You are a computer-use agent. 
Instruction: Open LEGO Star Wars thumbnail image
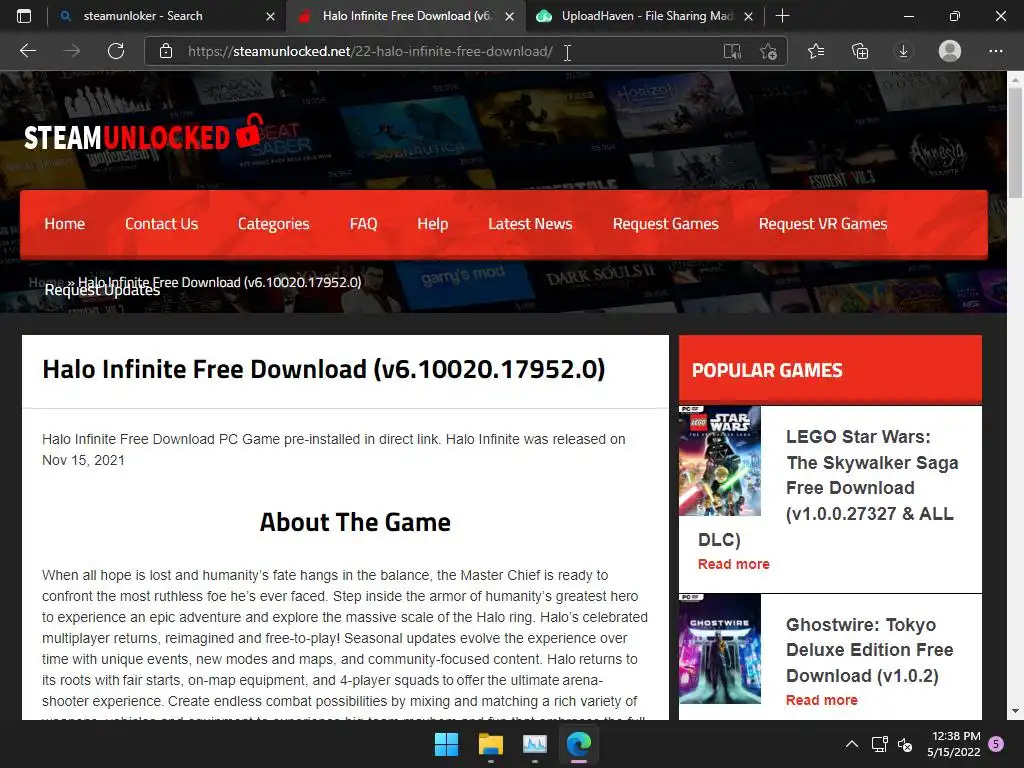pos(720,461)
